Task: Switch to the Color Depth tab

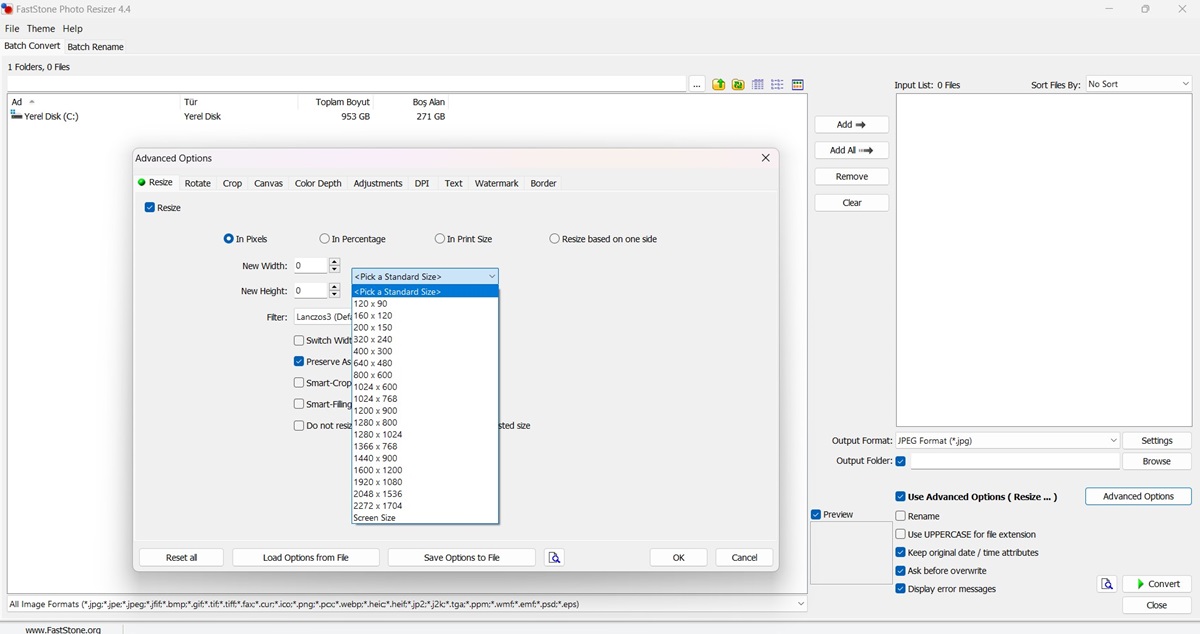Action: 318,183
